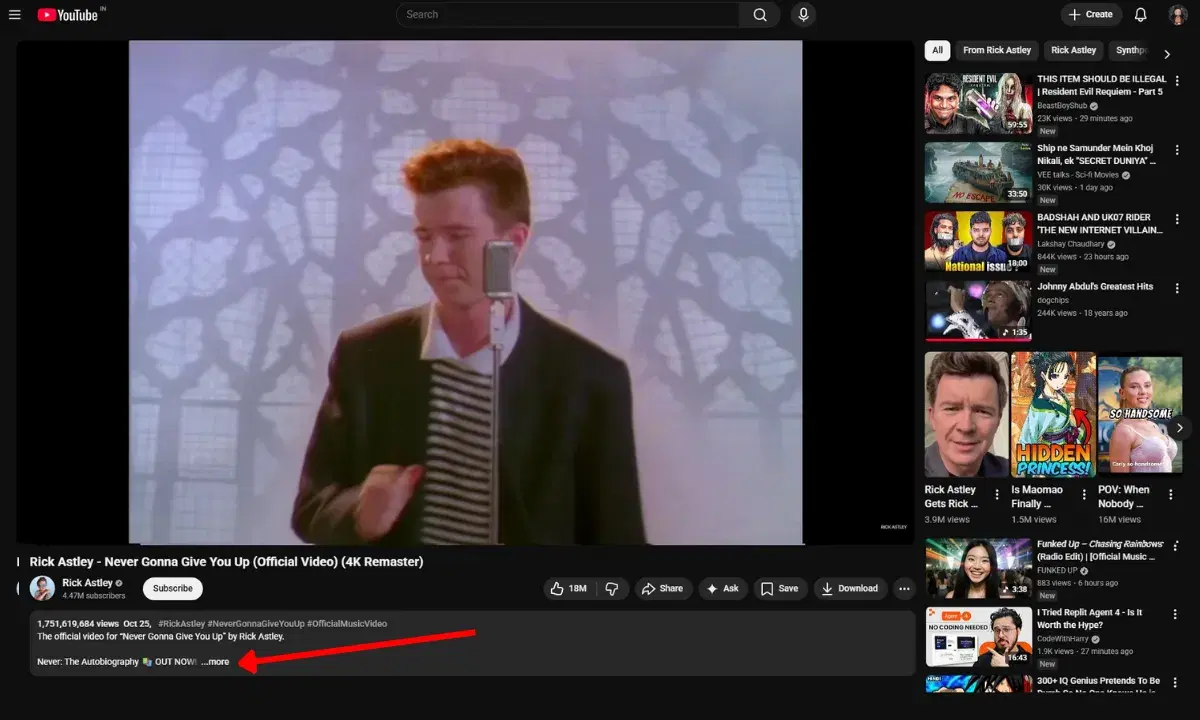Click the 1,751,619,684 views count
The height and width of the screenshot is (720, 1200).
pos(78,624)
